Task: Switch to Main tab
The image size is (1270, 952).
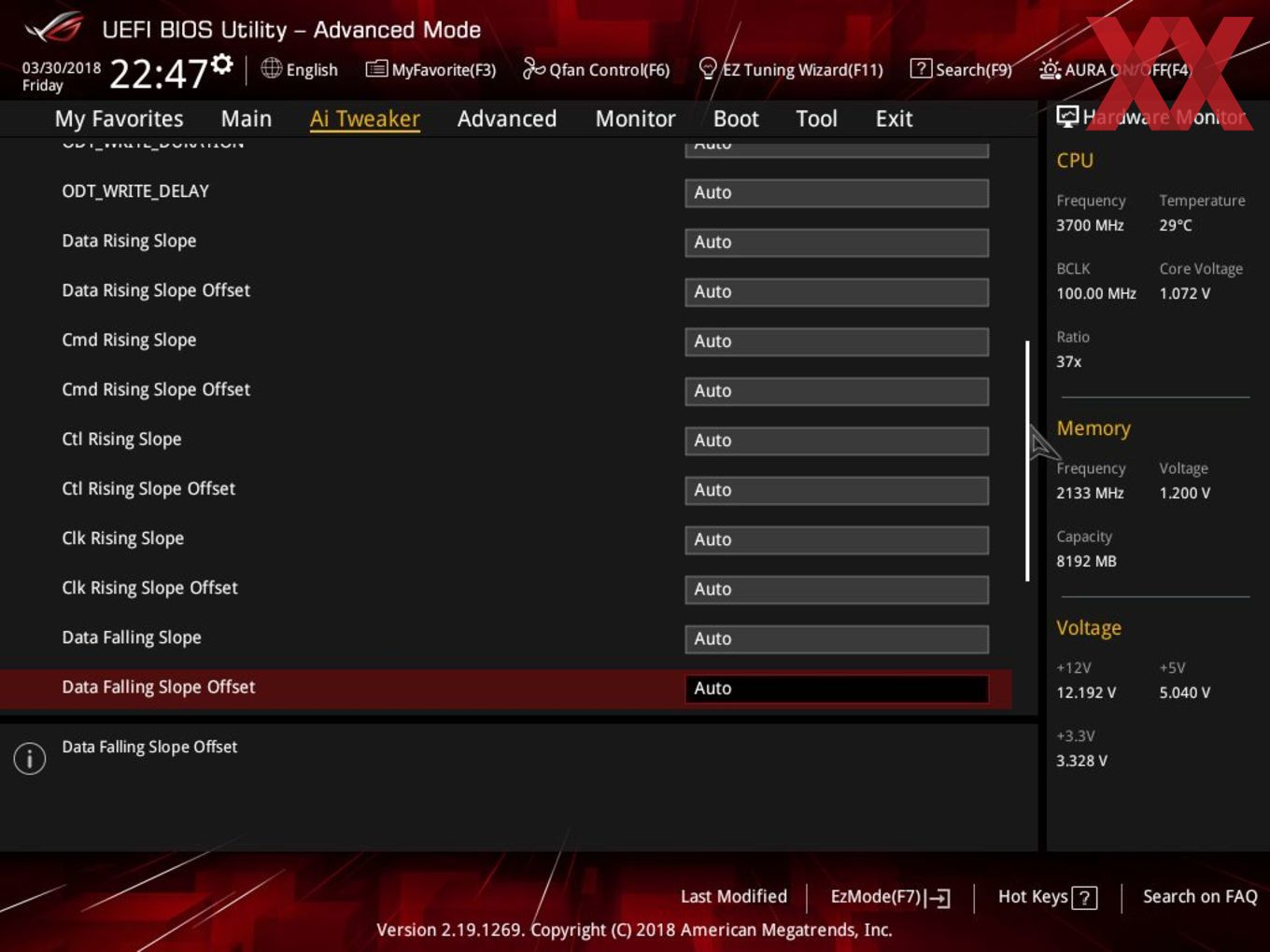Action: [247, 119]
